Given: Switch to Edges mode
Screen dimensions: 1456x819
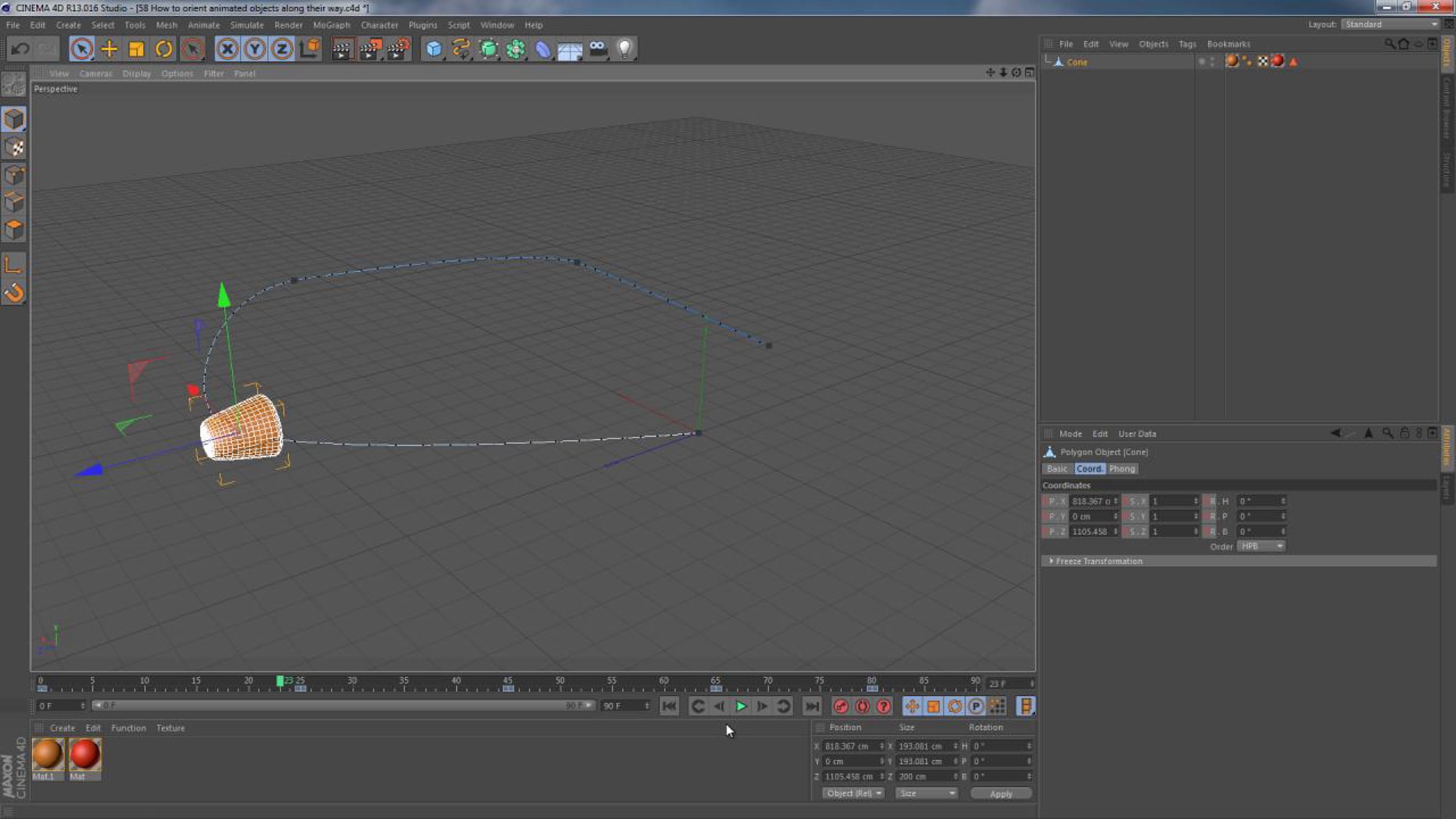Looking at the screenshot, I should tap(13, 203).
